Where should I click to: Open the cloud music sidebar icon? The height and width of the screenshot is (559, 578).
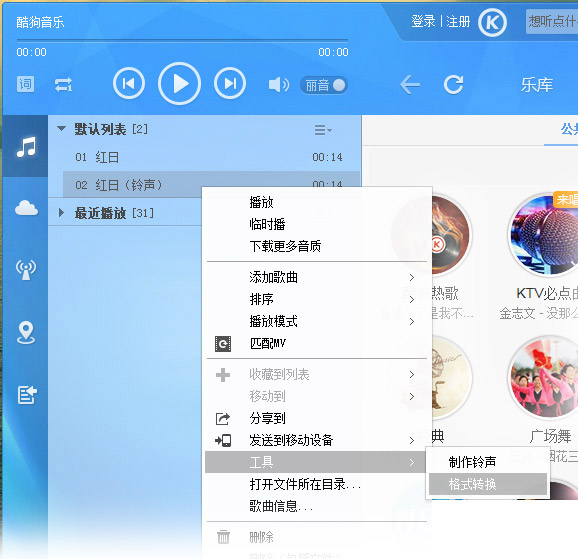point(26,208)
